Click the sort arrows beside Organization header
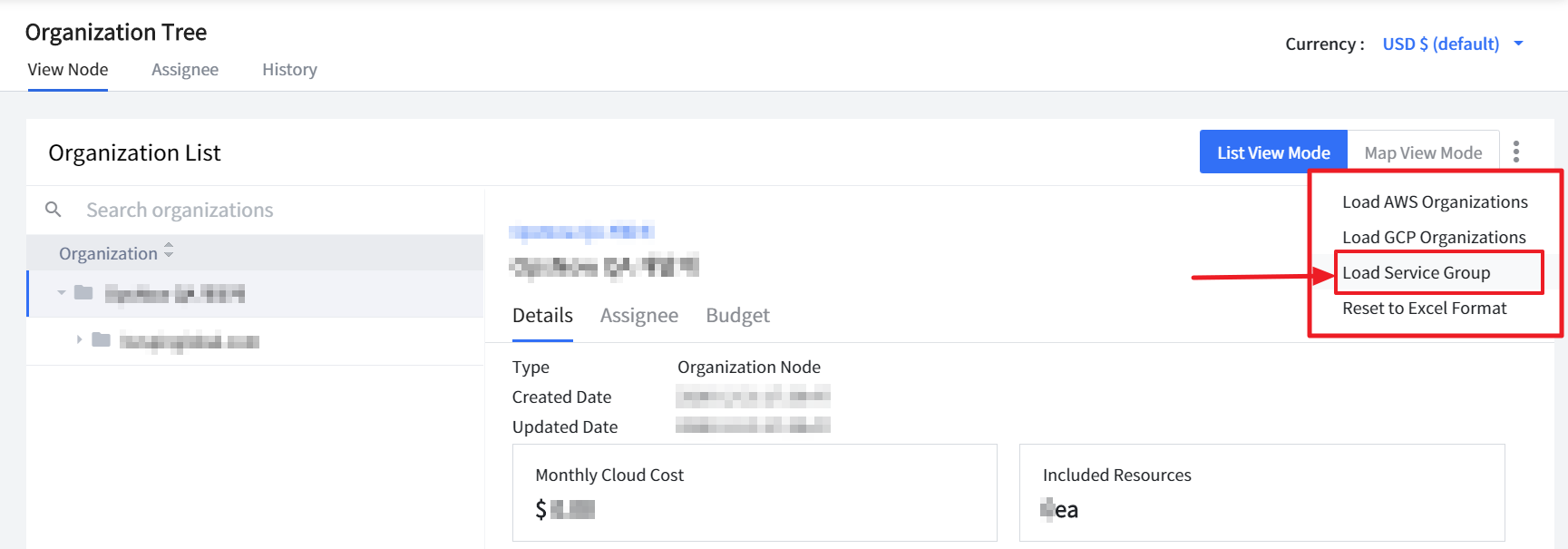The width and height of the screenshot is (1568, 549). pos(169,251)
